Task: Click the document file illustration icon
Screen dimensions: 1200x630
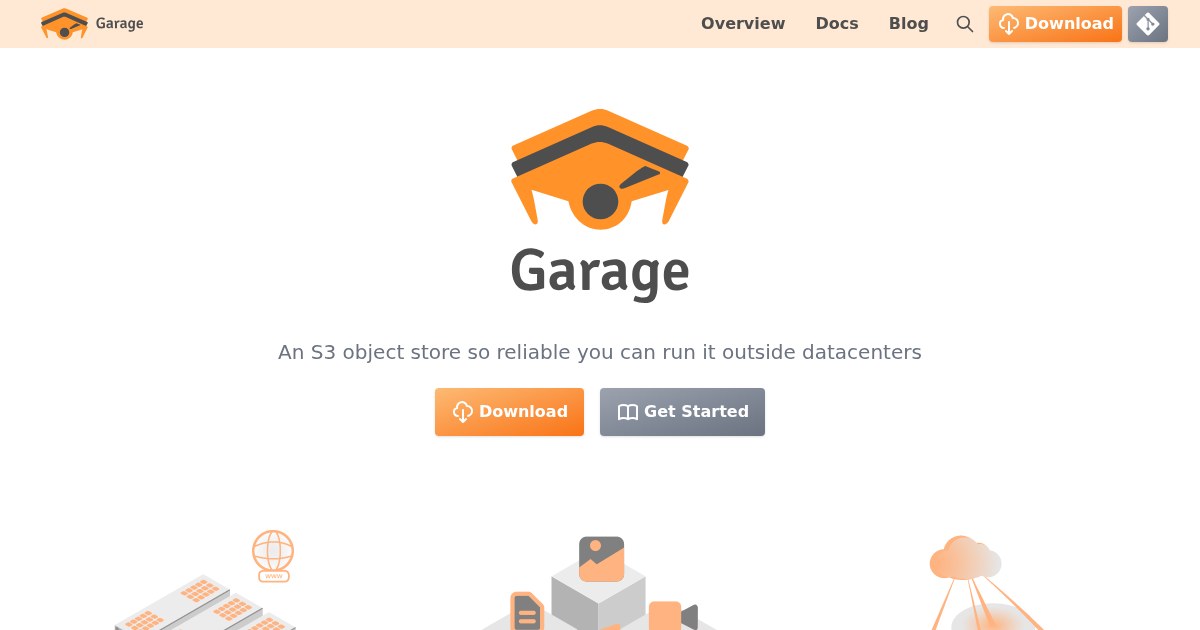Action: pyautogui.click(x=526, y=611)
